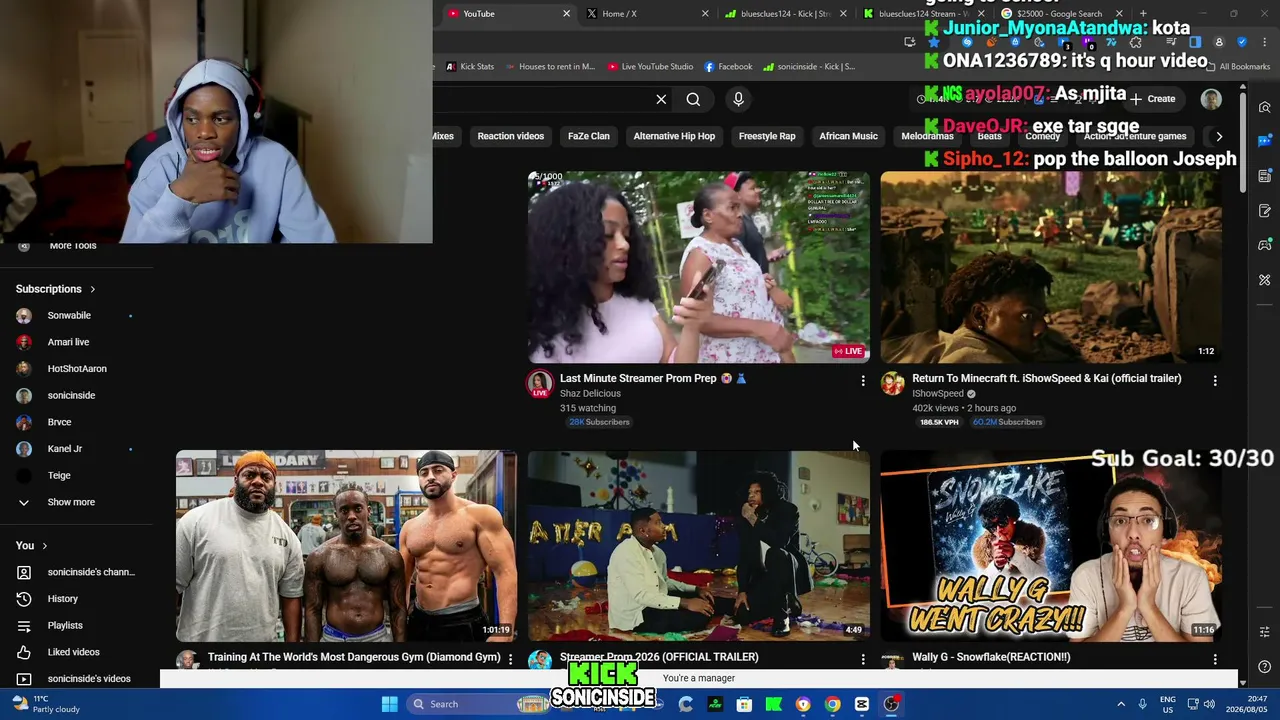Close the $25000 Google Search tab
This screenshot has height=720, width=1280.
click(1118, 14)
